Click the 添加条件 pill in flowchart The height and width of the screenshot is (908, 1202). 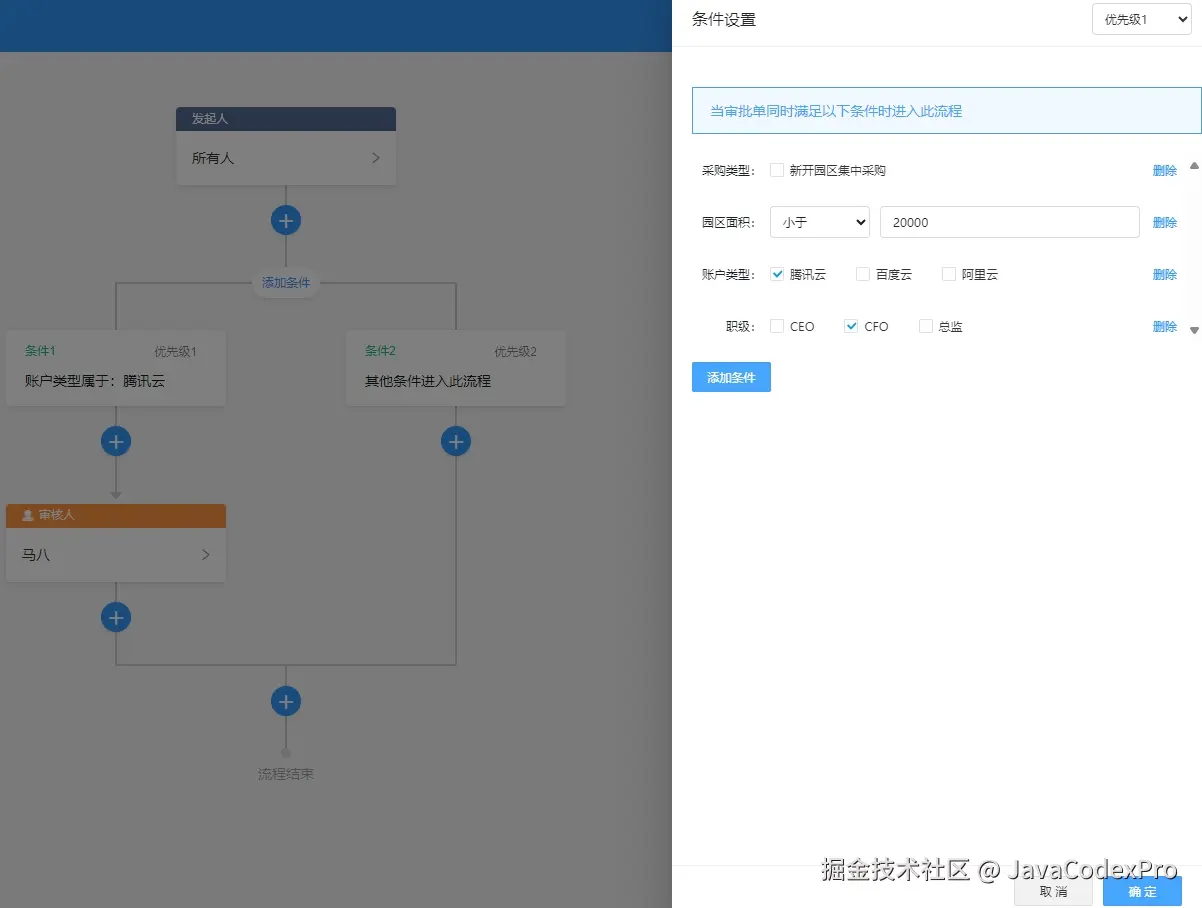tap(286, 283)
